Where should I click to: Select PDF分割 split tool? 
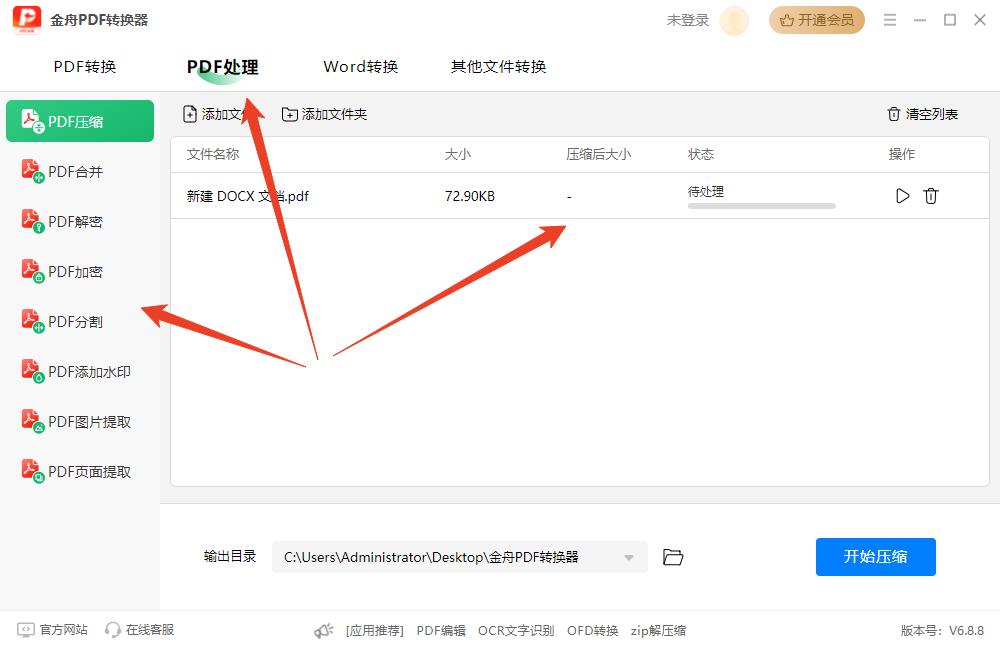76,322
